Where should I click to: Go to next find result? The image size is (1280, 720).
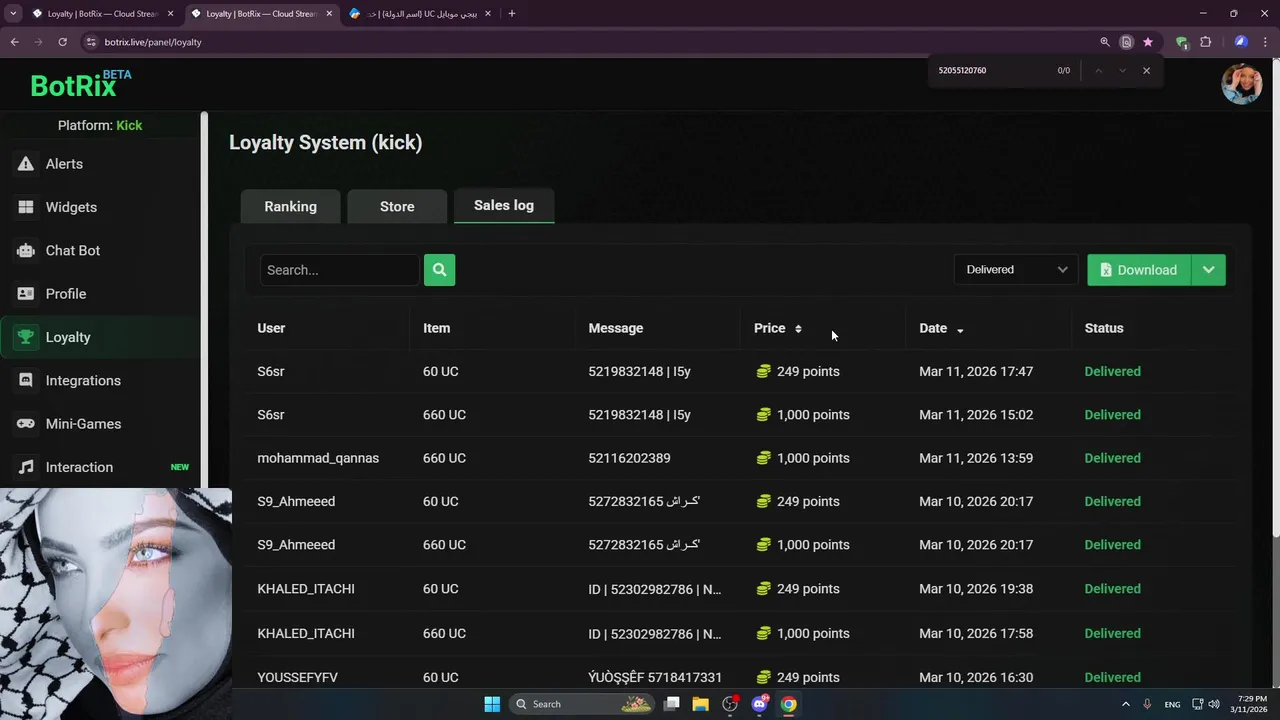click(1122, 71)
